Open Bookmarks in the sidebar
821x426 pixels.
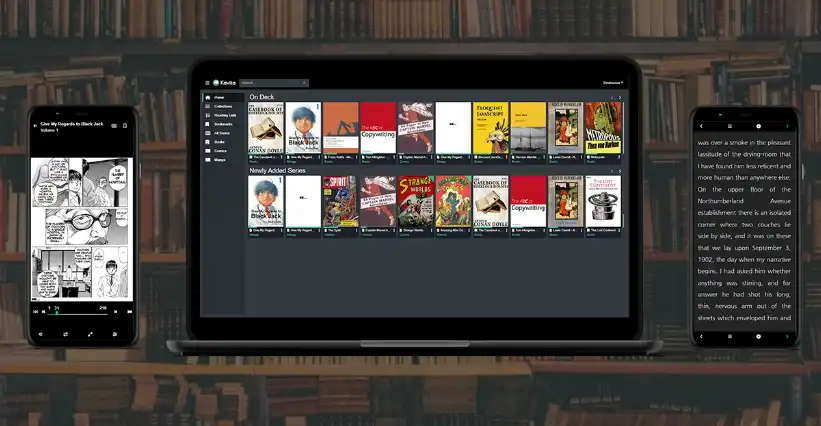224,124
